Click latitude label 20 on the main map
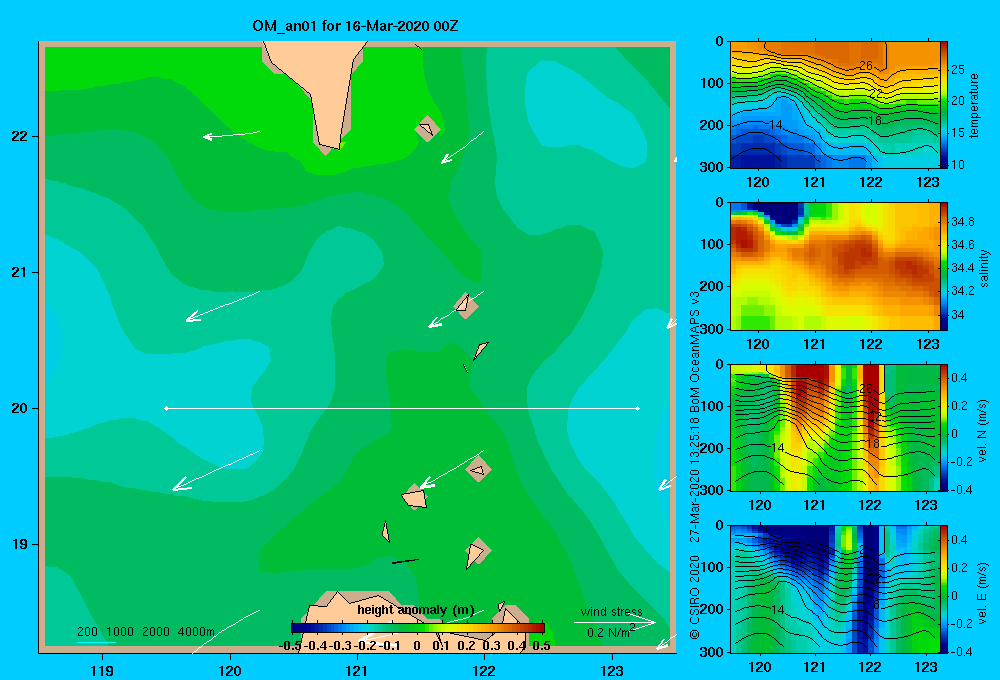The width and height of the screenshot is (1000, 680). click(x=20, y=408)
